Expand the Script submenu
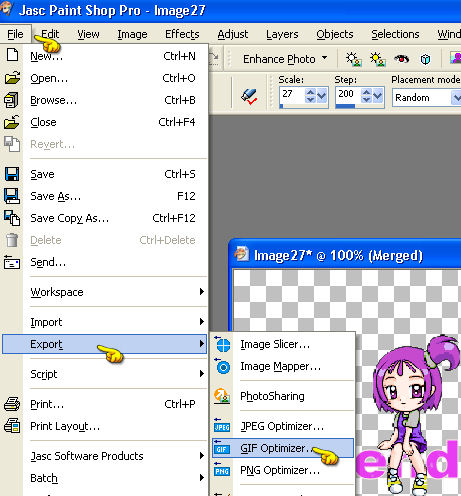Screen dimensions: 461x496 (x=202, y=373)
